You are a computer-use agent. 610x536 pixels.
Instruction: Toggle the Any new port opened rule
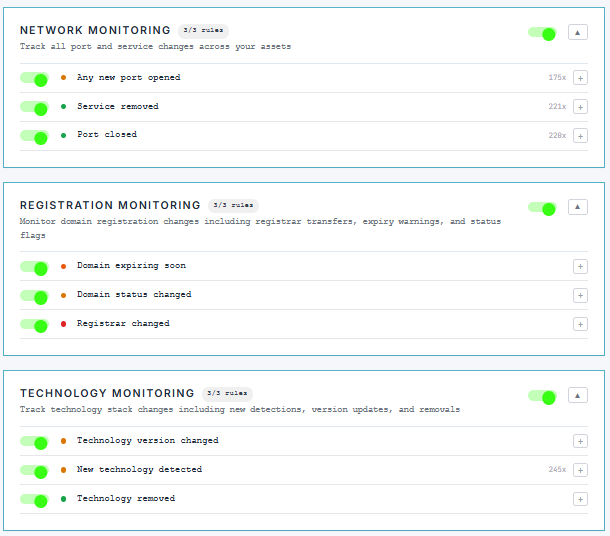pyautogui.click(x=34, y=79)
